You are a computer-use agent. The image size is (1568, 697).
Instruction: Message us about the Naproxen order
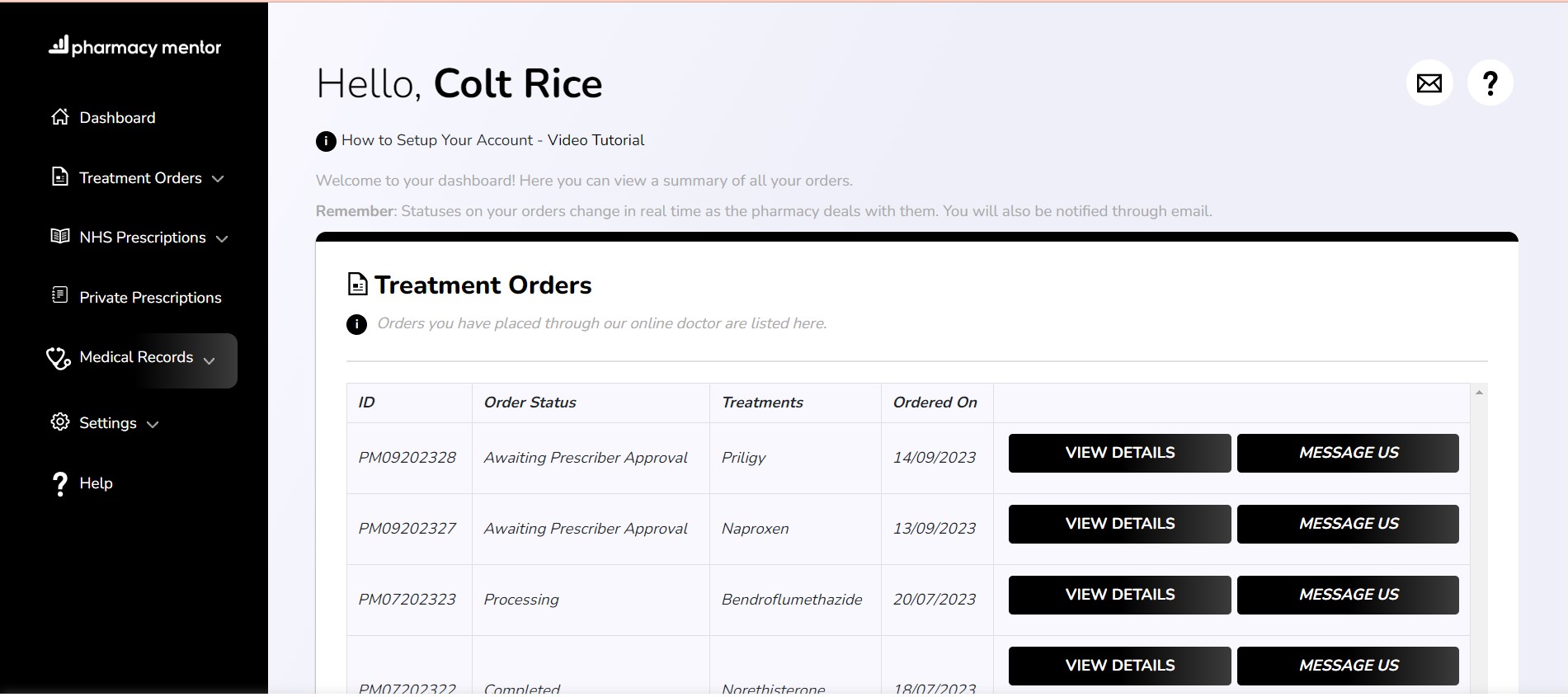(1348, 524)
